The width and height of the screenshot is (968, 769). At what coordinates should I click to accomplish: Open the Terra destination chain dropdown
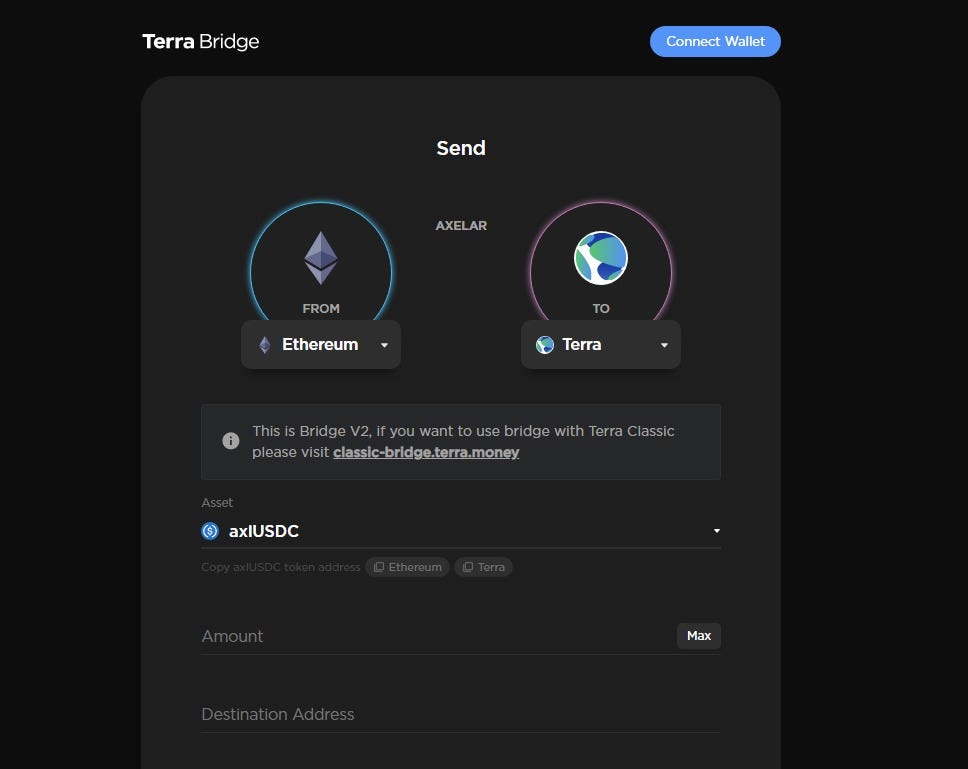coord(601,344)
